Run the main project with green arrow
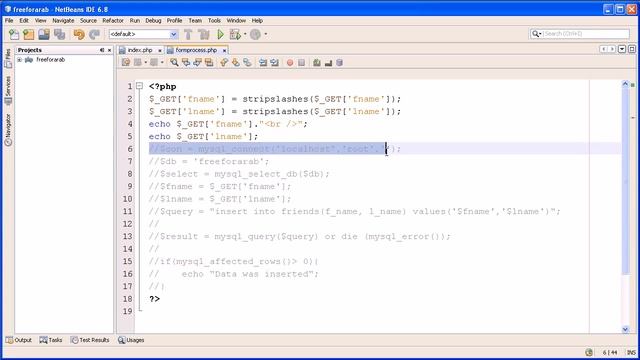This screenshot has width=640, height=360. [x=220, y=34]
